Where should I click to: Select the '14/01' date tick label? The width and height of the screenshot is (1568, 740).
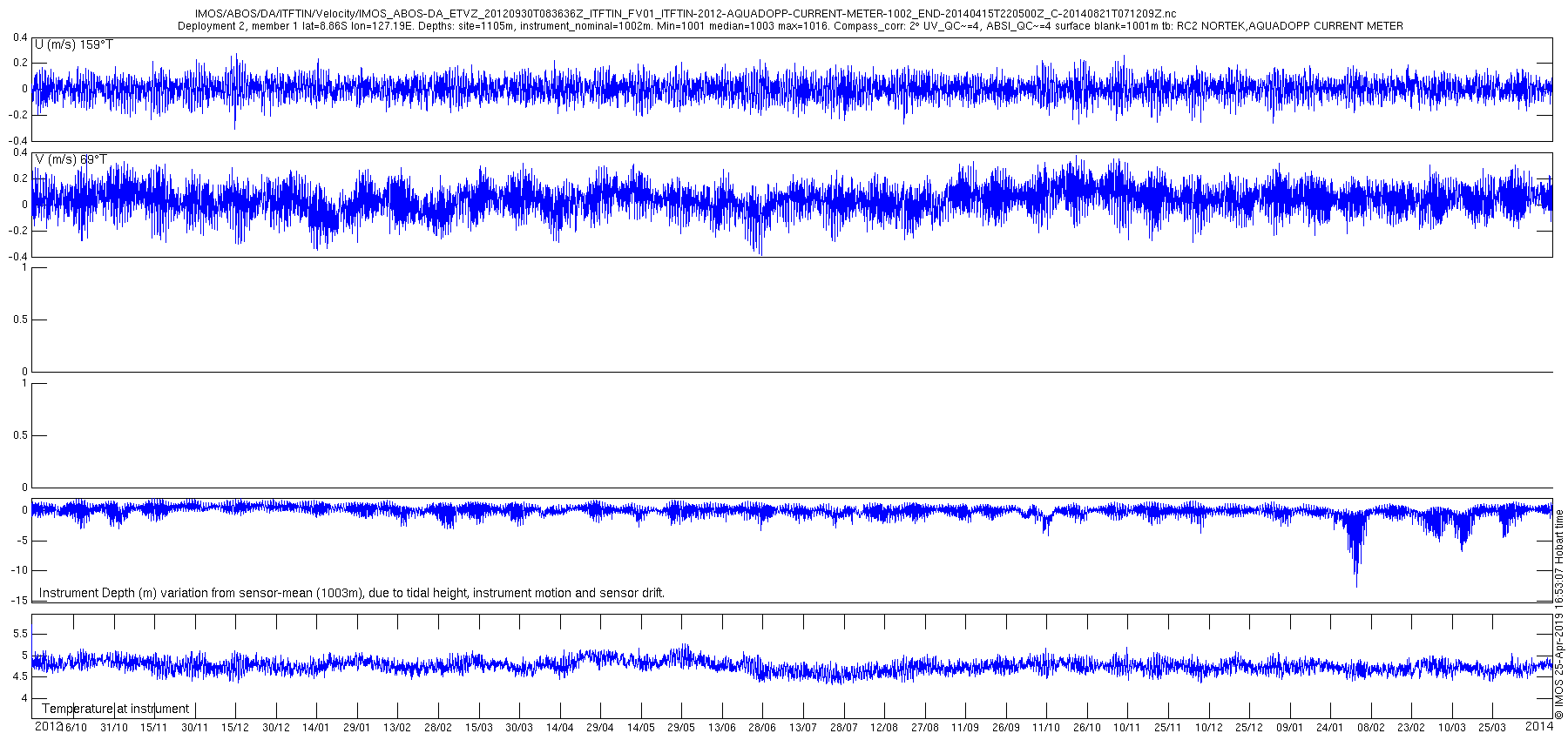coord(316,728)
